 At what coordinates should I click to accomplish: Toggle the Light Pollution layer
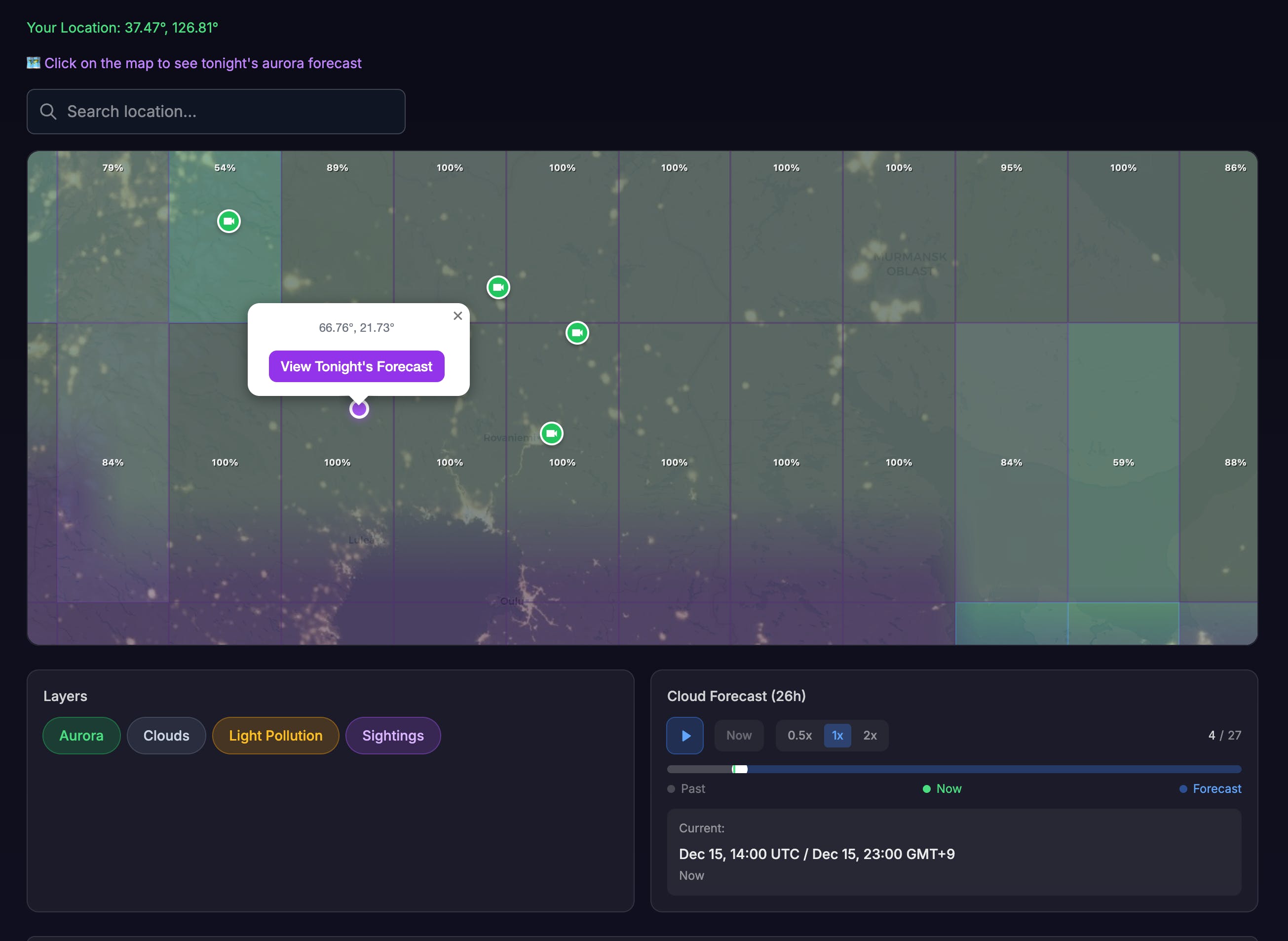275,735
